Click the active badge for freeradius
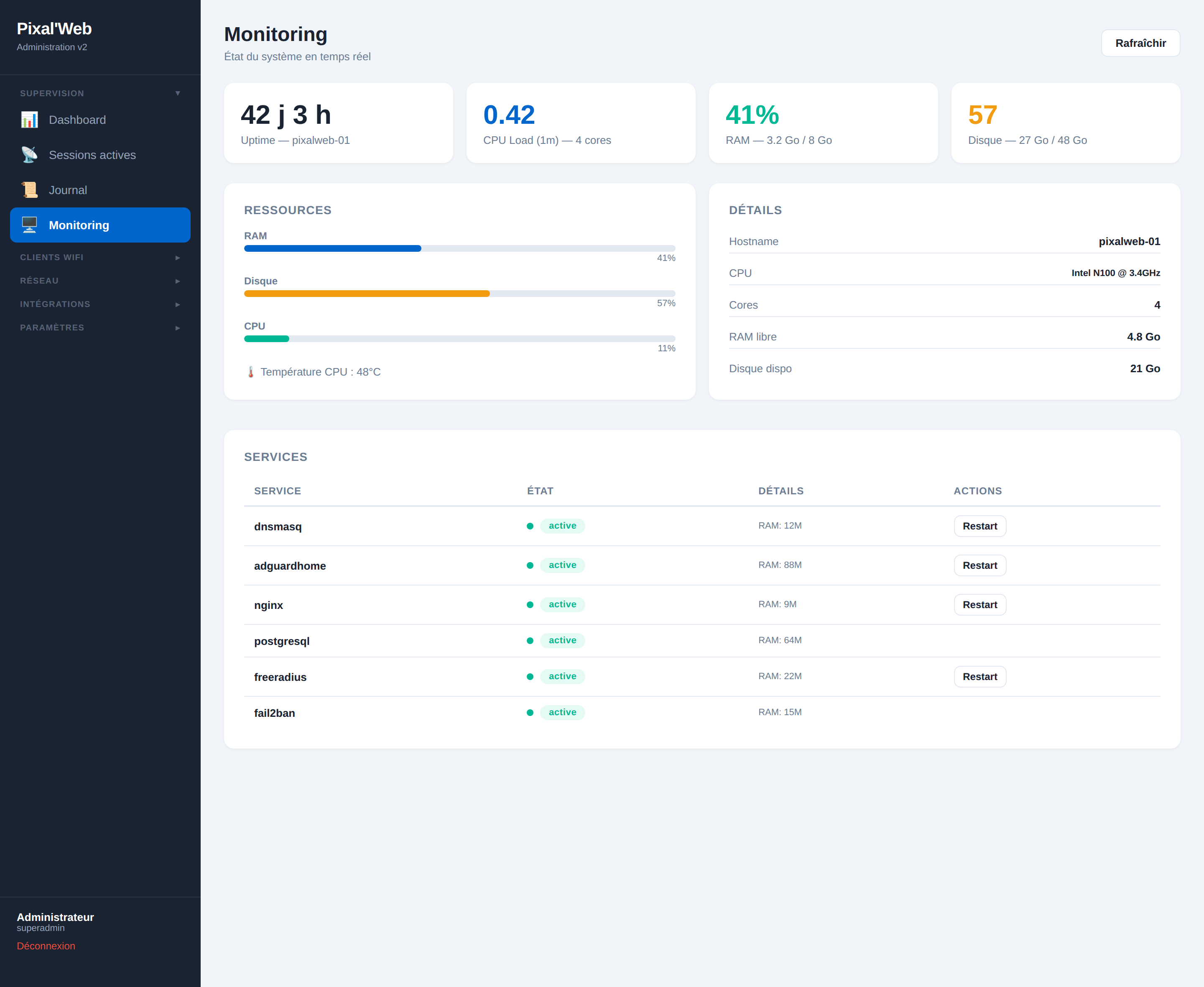Screen dimensions: 1204x987 [563, 677]
